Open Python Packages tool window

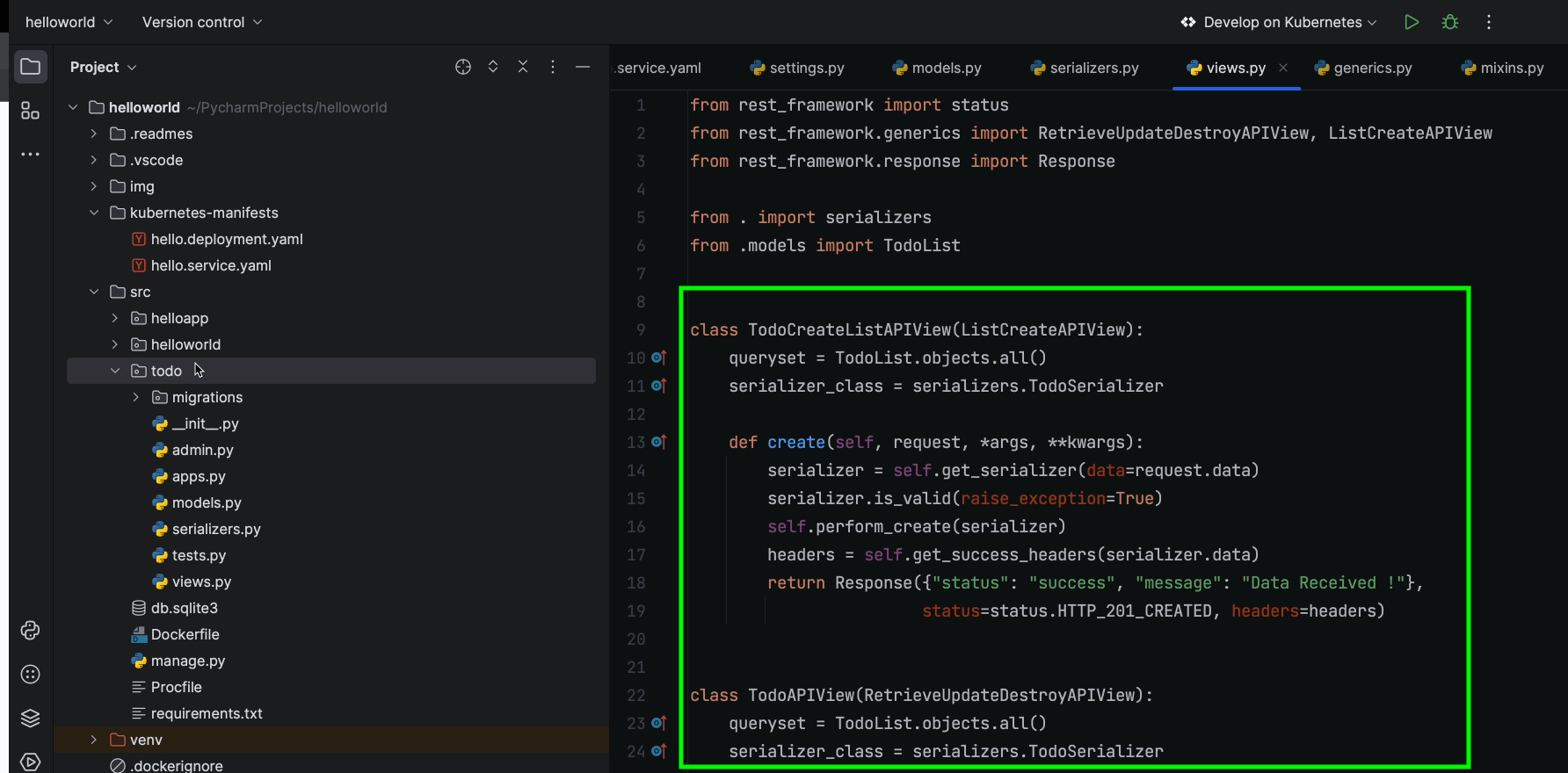pos(30,675)
